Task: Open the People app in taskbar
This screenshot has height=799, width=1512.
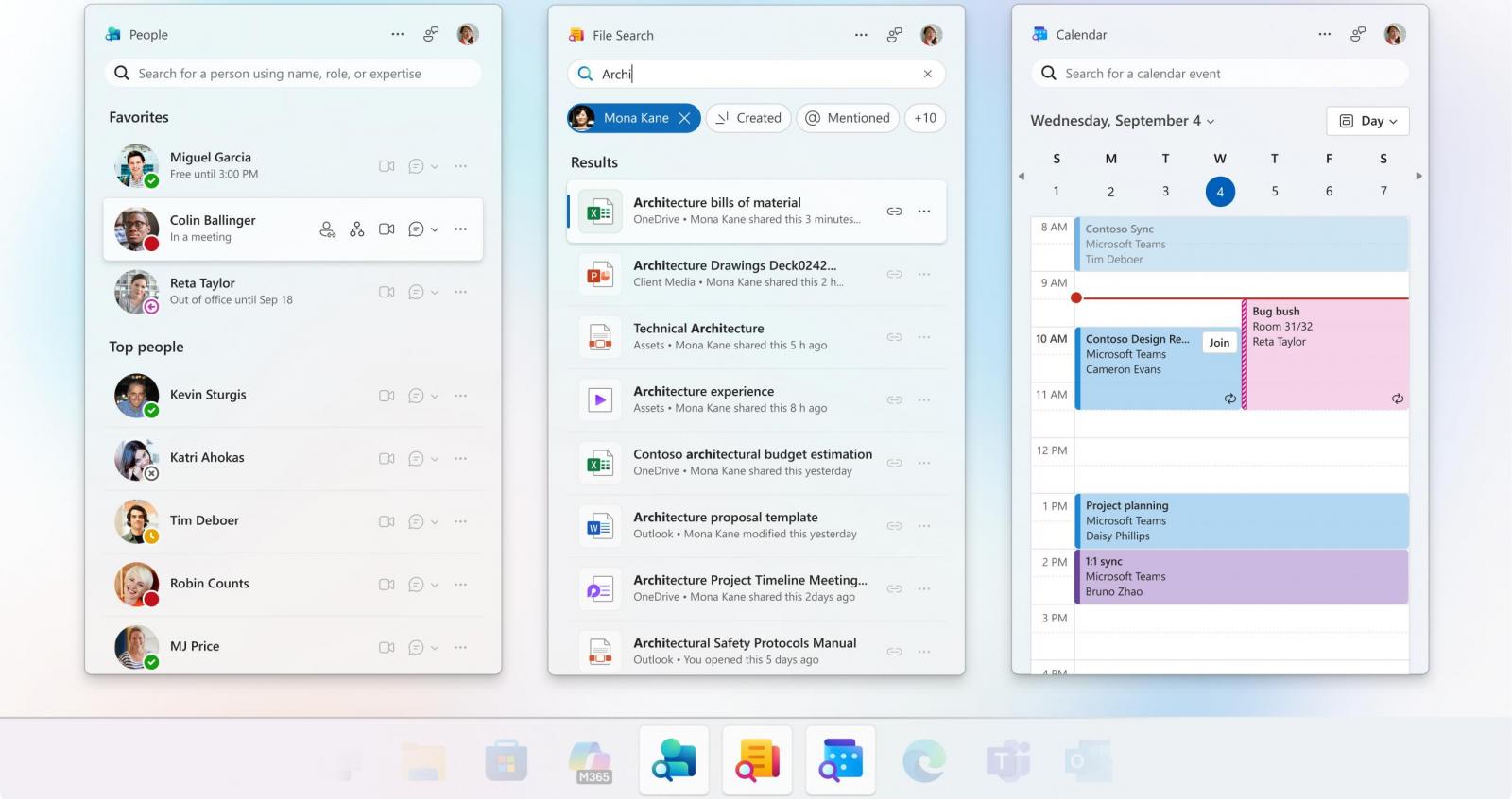Action: pos(674,760)
